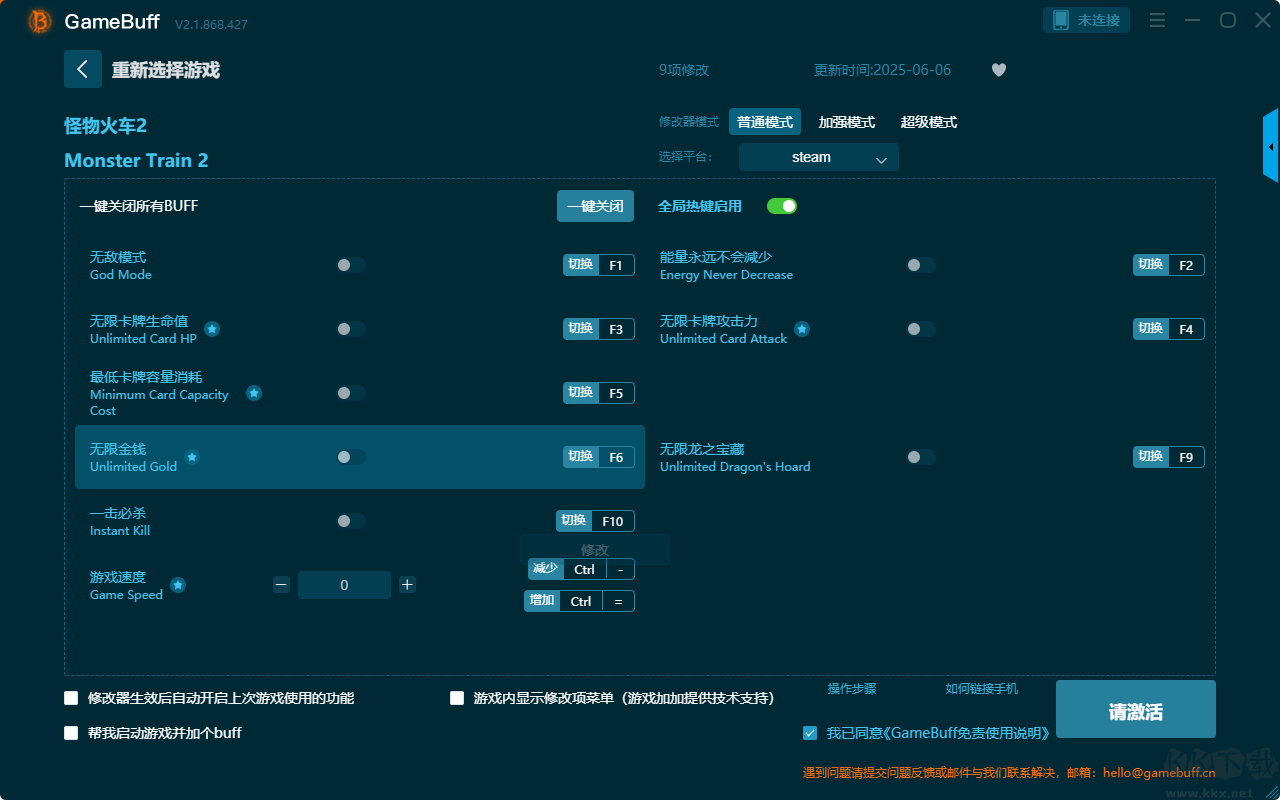Click 增加 Ctrl = hotkey button

[580, 601]
